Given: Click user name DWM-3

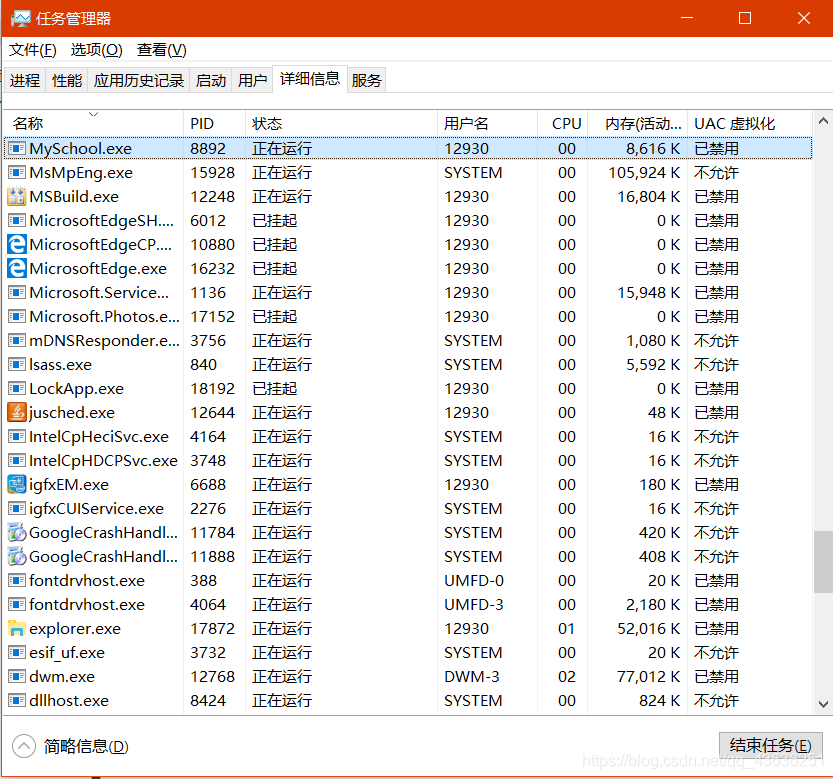Looking at the screenshot, I should (x=472, y=676).
